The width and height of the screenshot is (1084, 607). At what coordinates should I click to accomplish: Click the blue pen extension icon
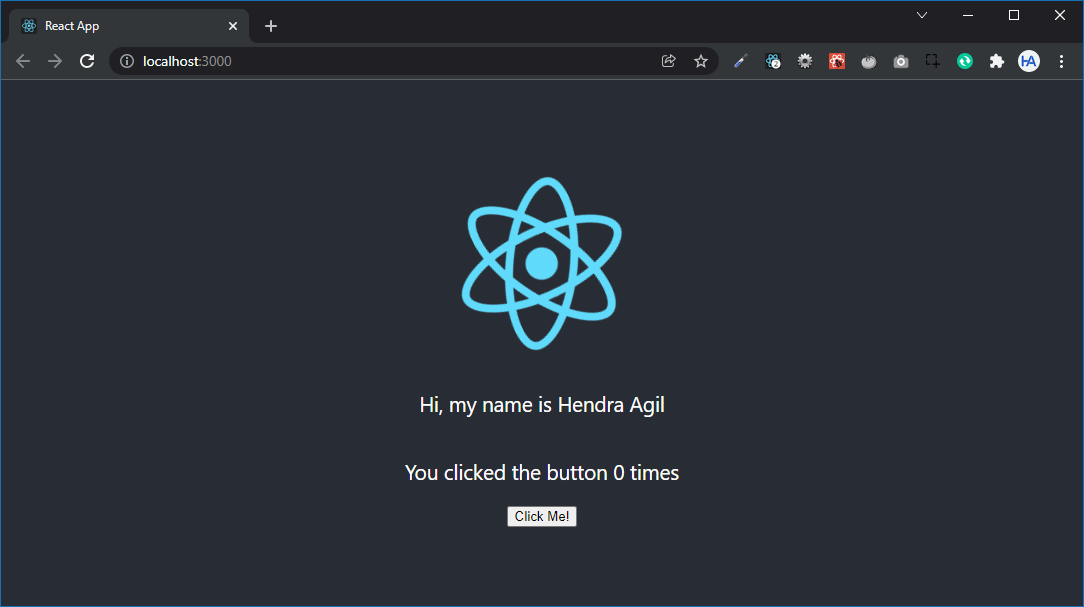point(740,61)
